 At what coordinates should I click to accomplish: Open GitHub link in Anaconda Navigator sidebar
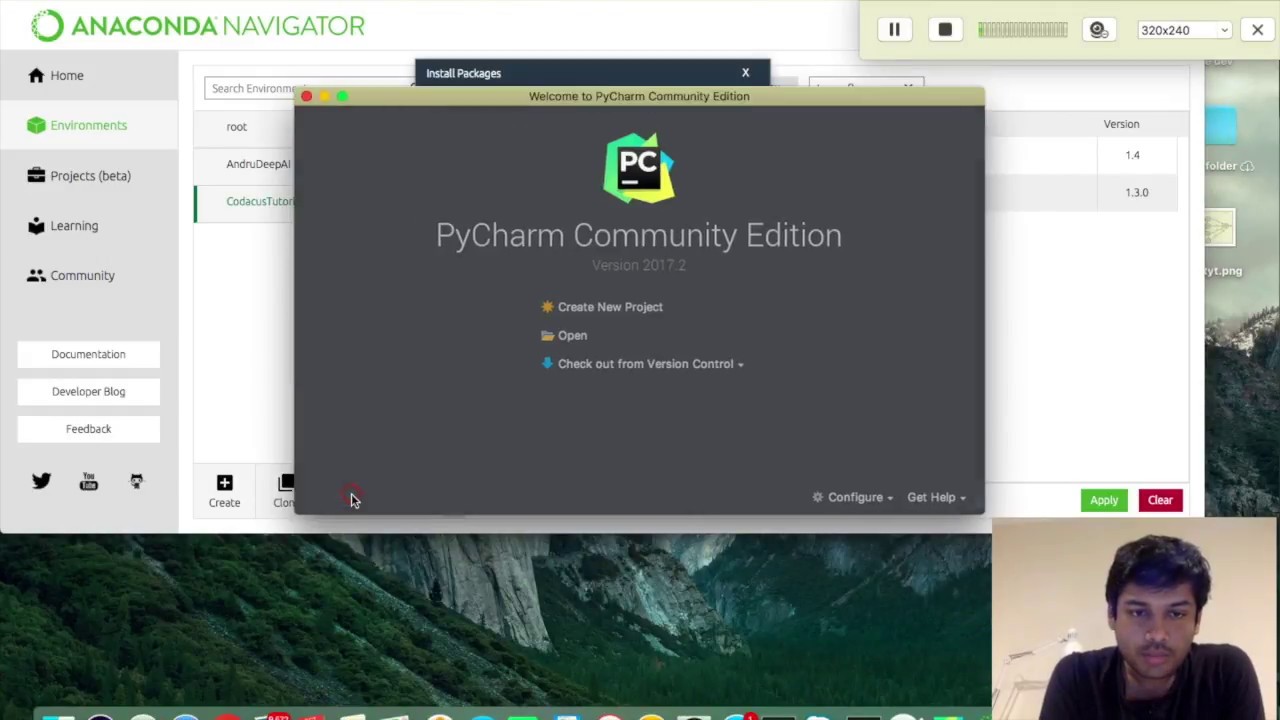[x=137, y=482]
